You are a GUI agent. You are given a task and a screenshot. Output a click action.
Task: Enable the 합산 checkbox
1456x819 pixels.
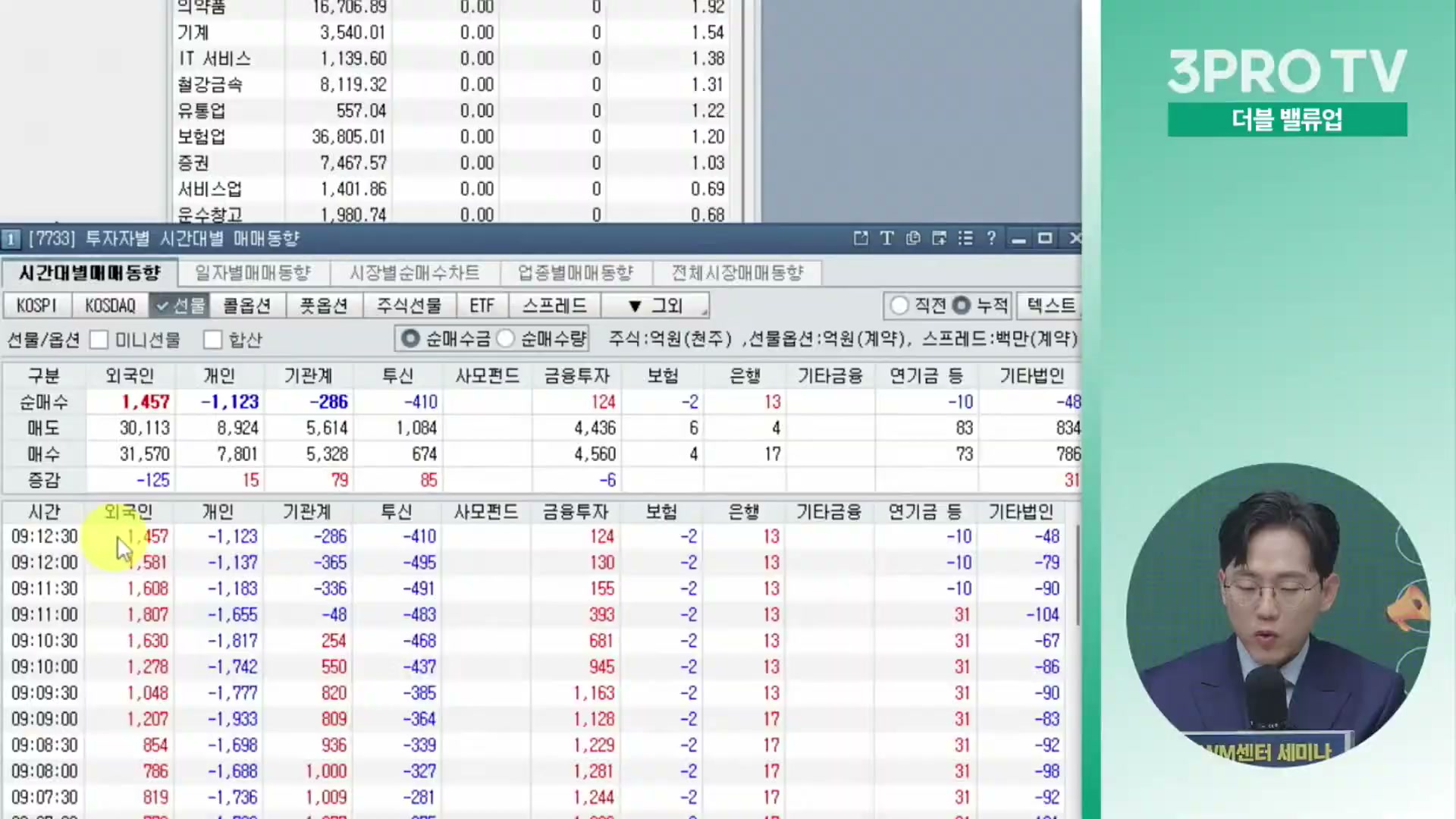[213, 340]
